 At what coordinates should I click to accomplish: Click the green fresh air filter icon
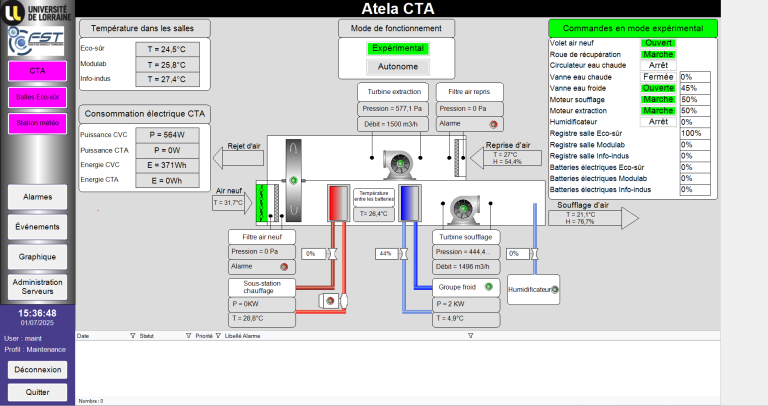(264, 203)
